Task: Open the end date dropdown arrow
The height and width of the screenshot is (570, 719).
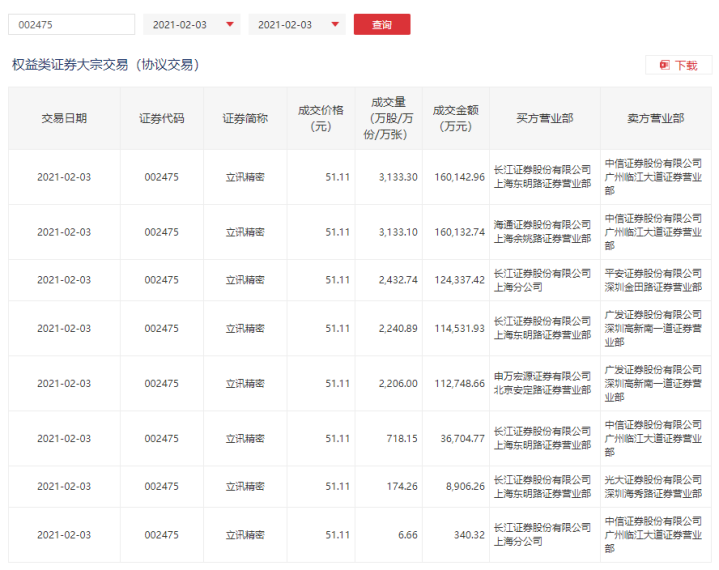Action: (x=335, y=25)
